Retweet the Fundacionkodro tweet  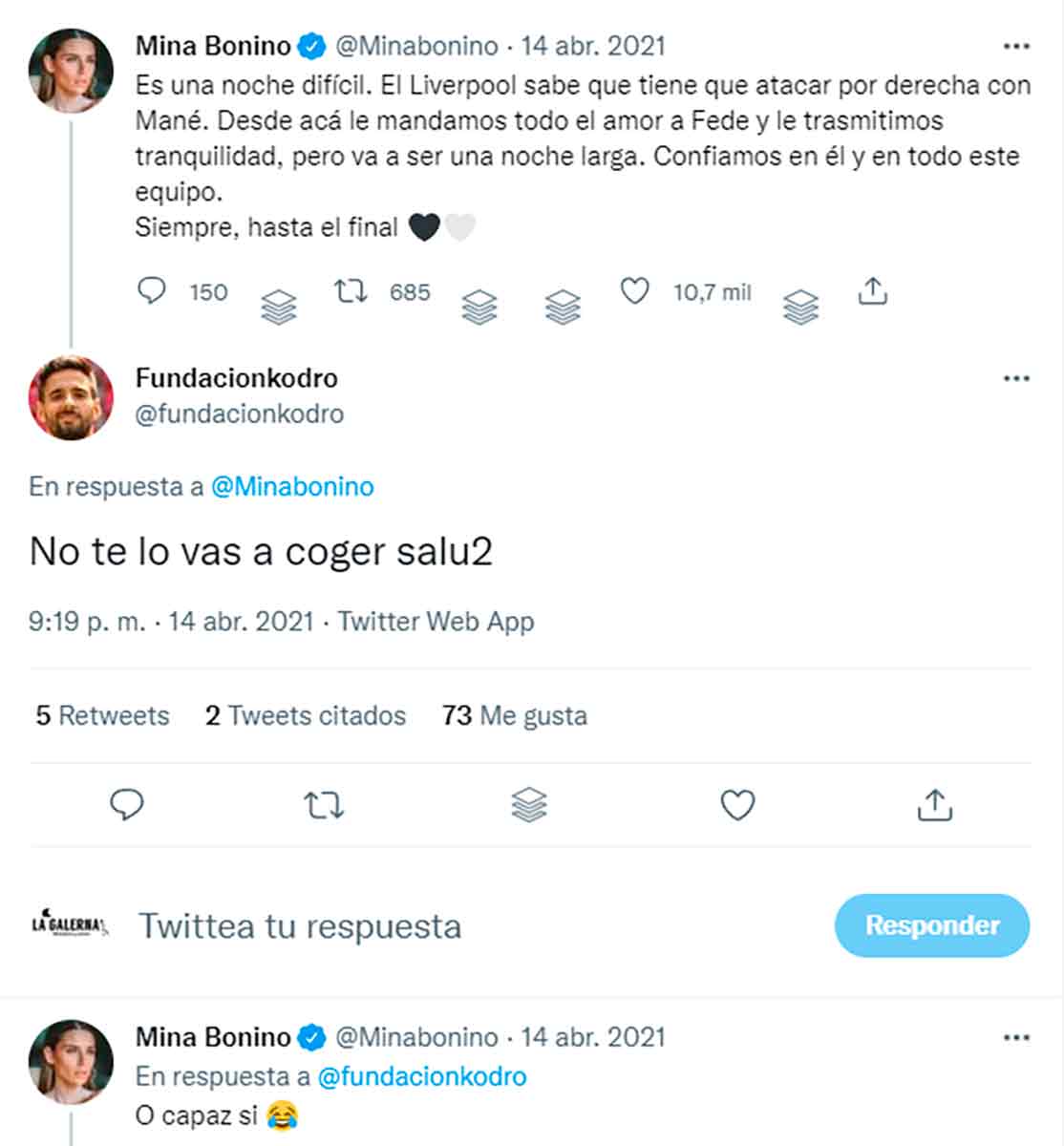point(324,806)
